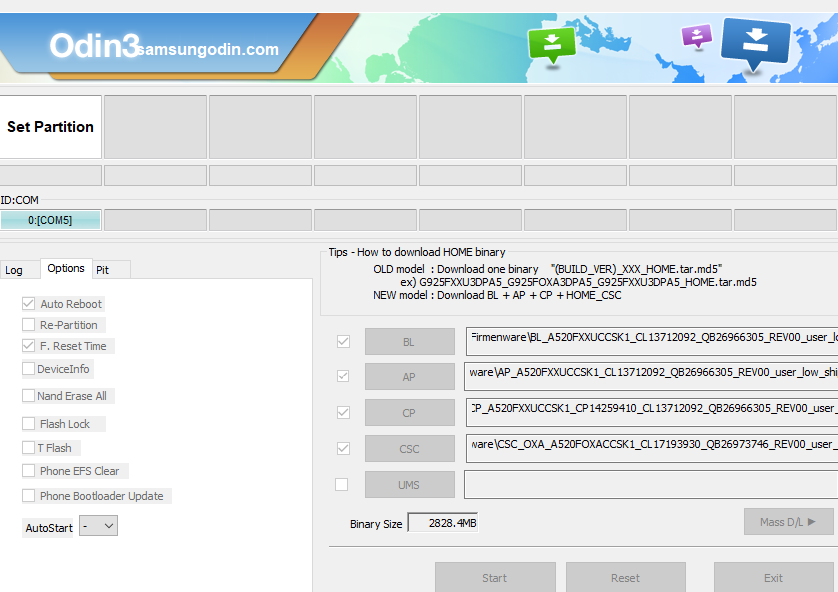This screenshot has height=592, width=838.
Task: Uncheck the CSC file checkbox
Action: 343,448
